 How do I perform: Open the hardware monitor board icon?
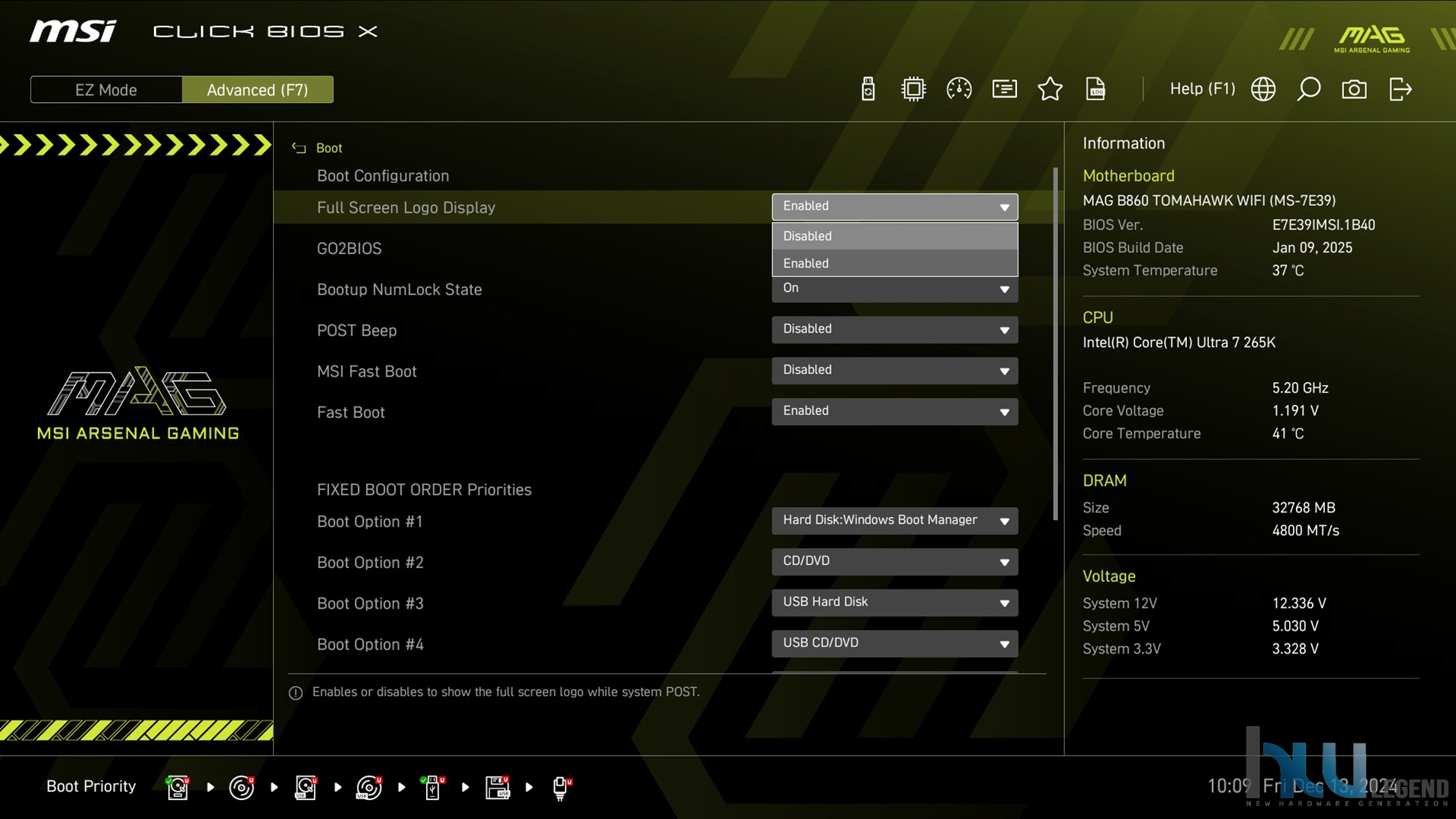(1004, 89)
